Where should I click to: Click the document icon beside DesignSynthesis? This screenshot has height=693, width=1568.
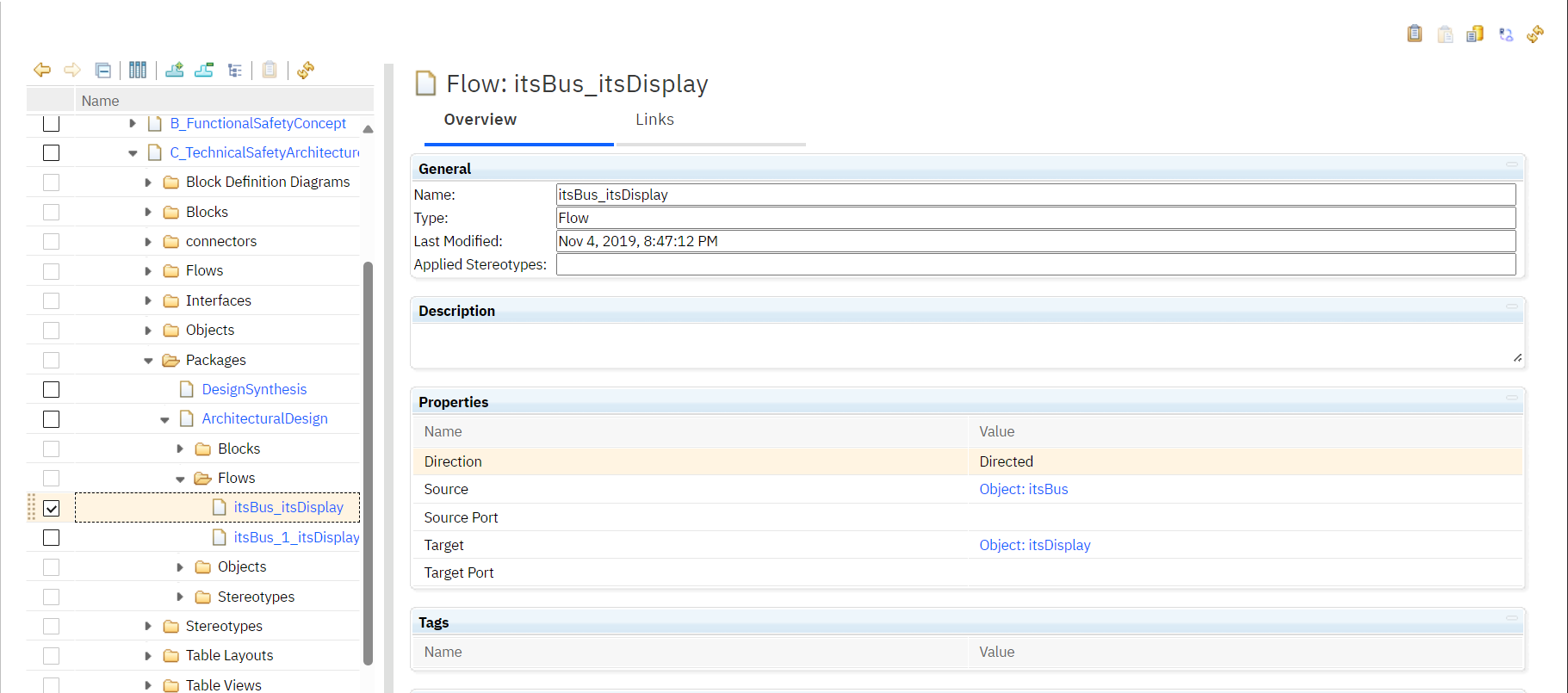tap(187, 389)
